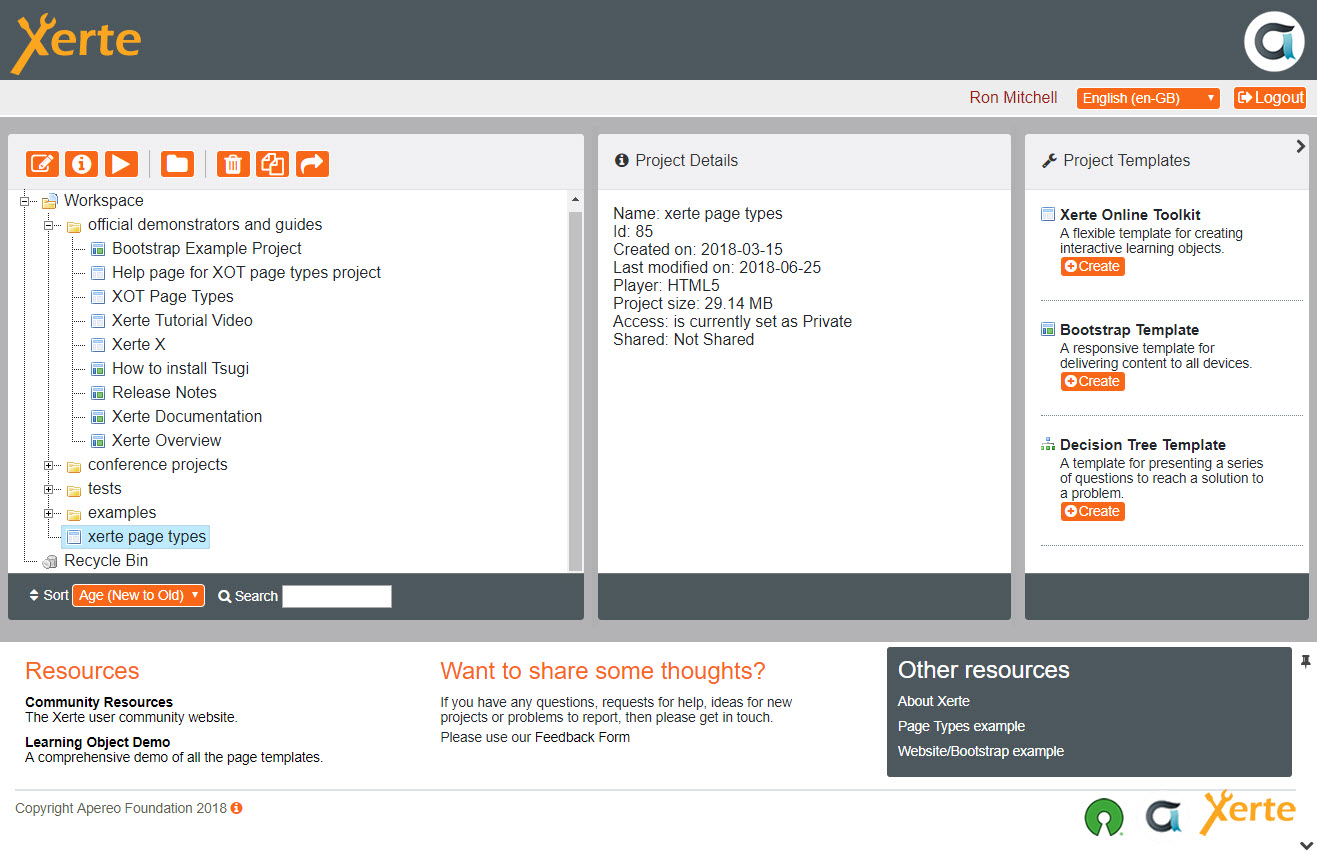Open the Feedback Form link
Viewport: 1317px width, 856px height.
tap(582, 737)
